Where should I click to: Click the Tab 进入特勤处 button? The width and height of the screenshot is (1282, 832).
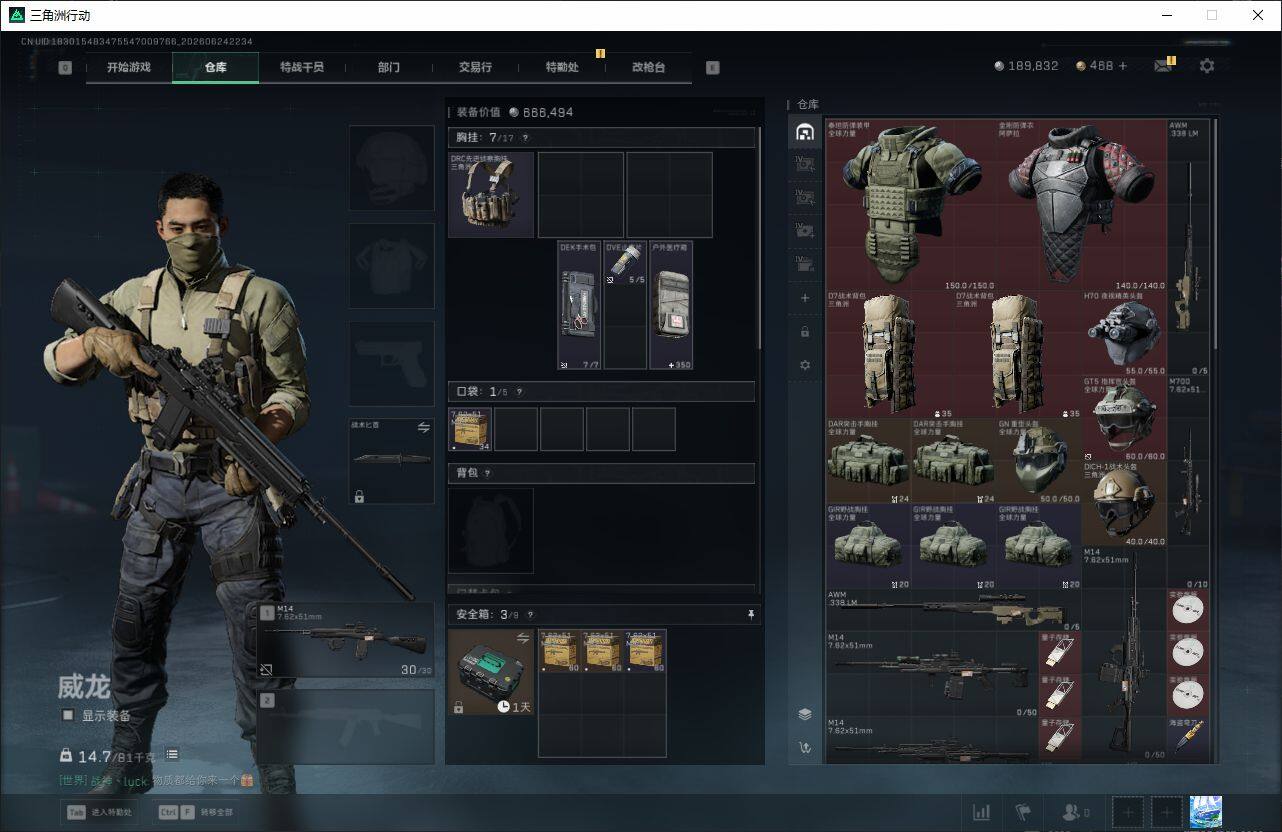[x=100, y=812]
